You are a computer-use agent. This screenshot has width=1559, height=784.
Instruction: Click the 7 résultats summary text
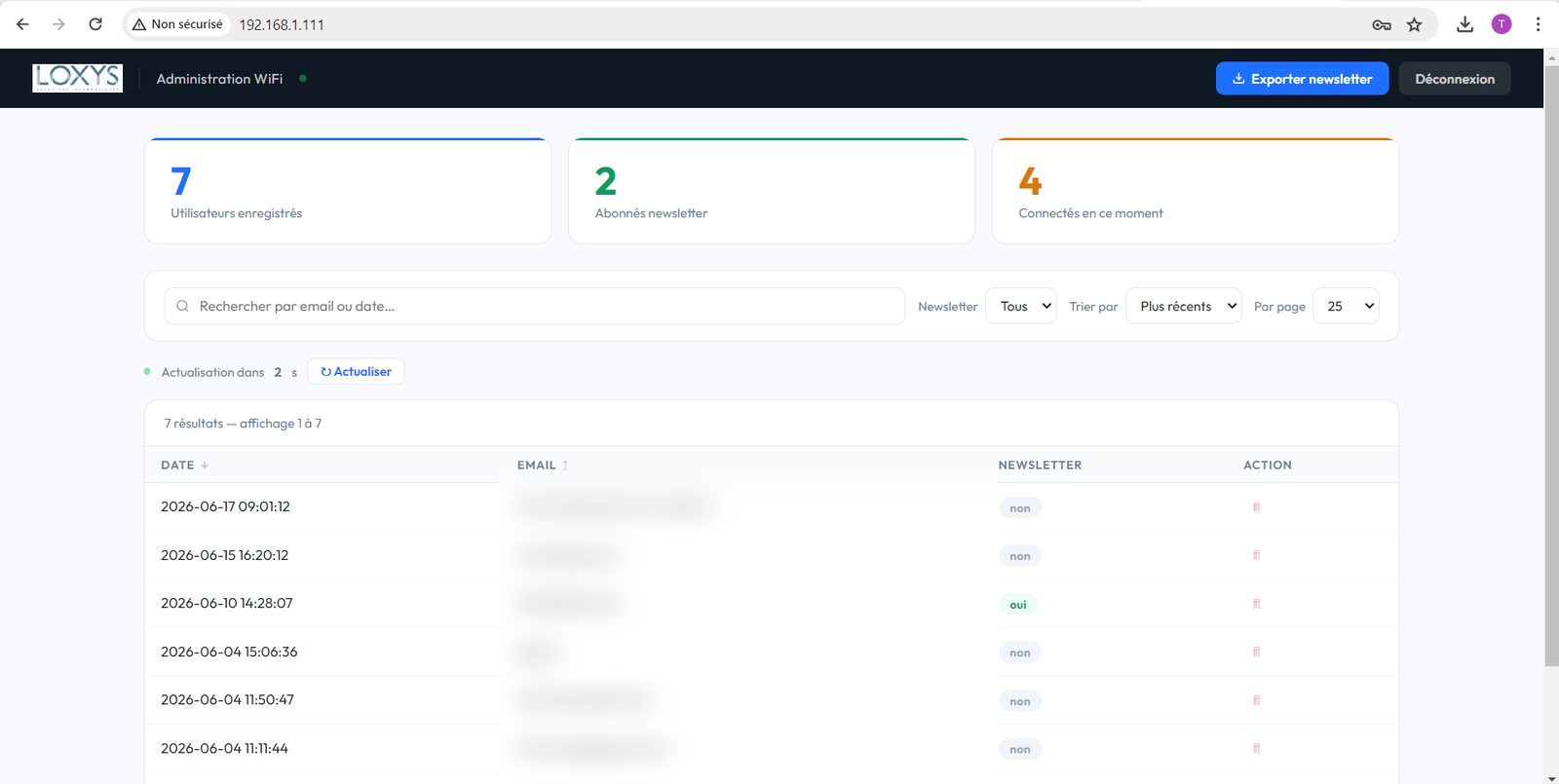(x=243, y=424)
